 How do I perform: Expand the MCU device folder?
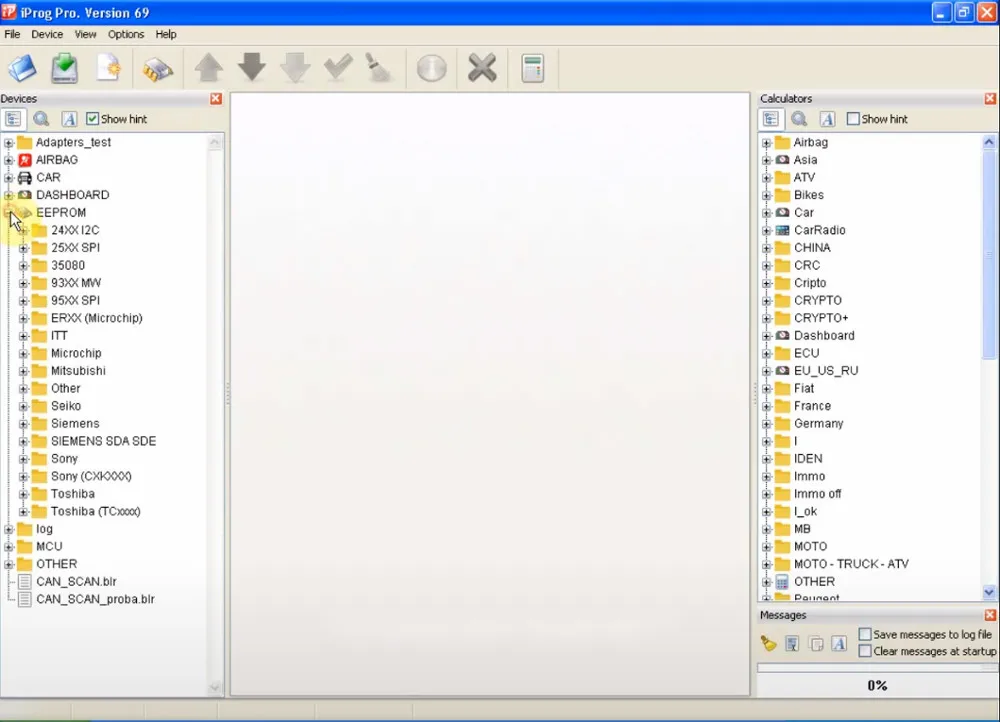[8, 547]
